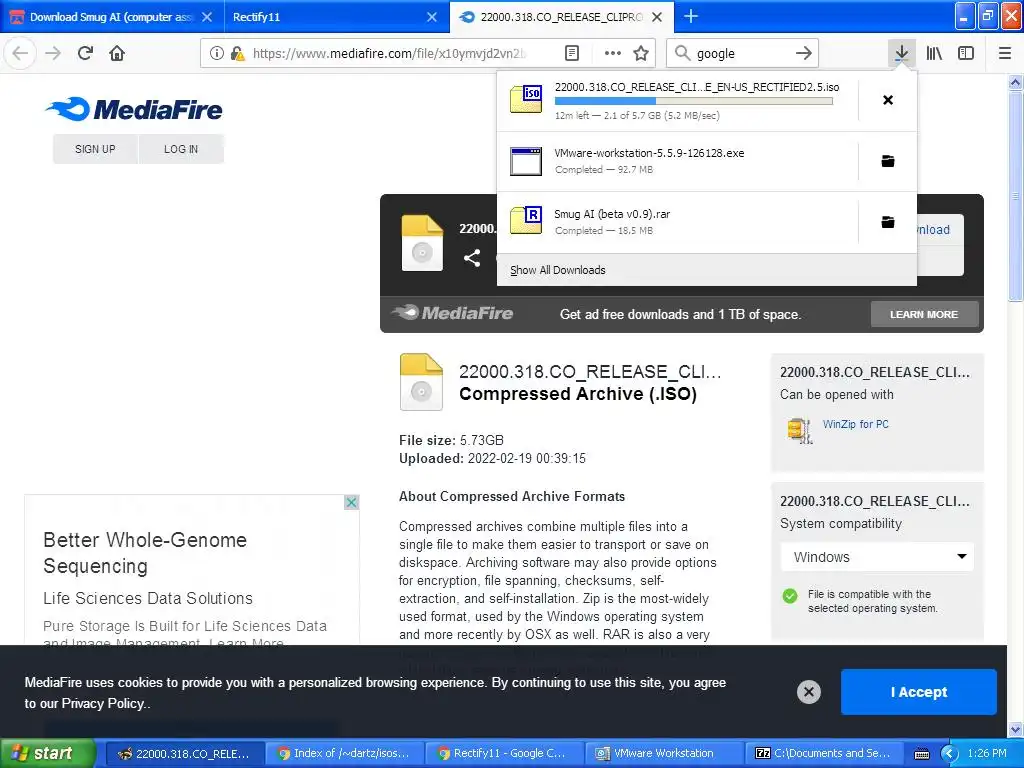Close the Whole-Genome Sequencing ad icon
Screen dimensions: 1024x768
[x=351, y=502]
